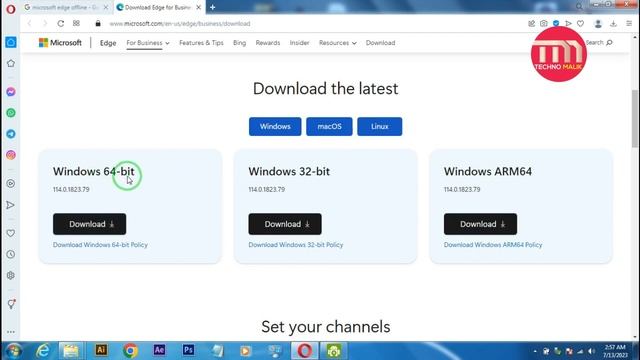The width and height of the screenshot is (640, 360).
Task: Click the volume speaker tray icon
Action: click(591, 351)
